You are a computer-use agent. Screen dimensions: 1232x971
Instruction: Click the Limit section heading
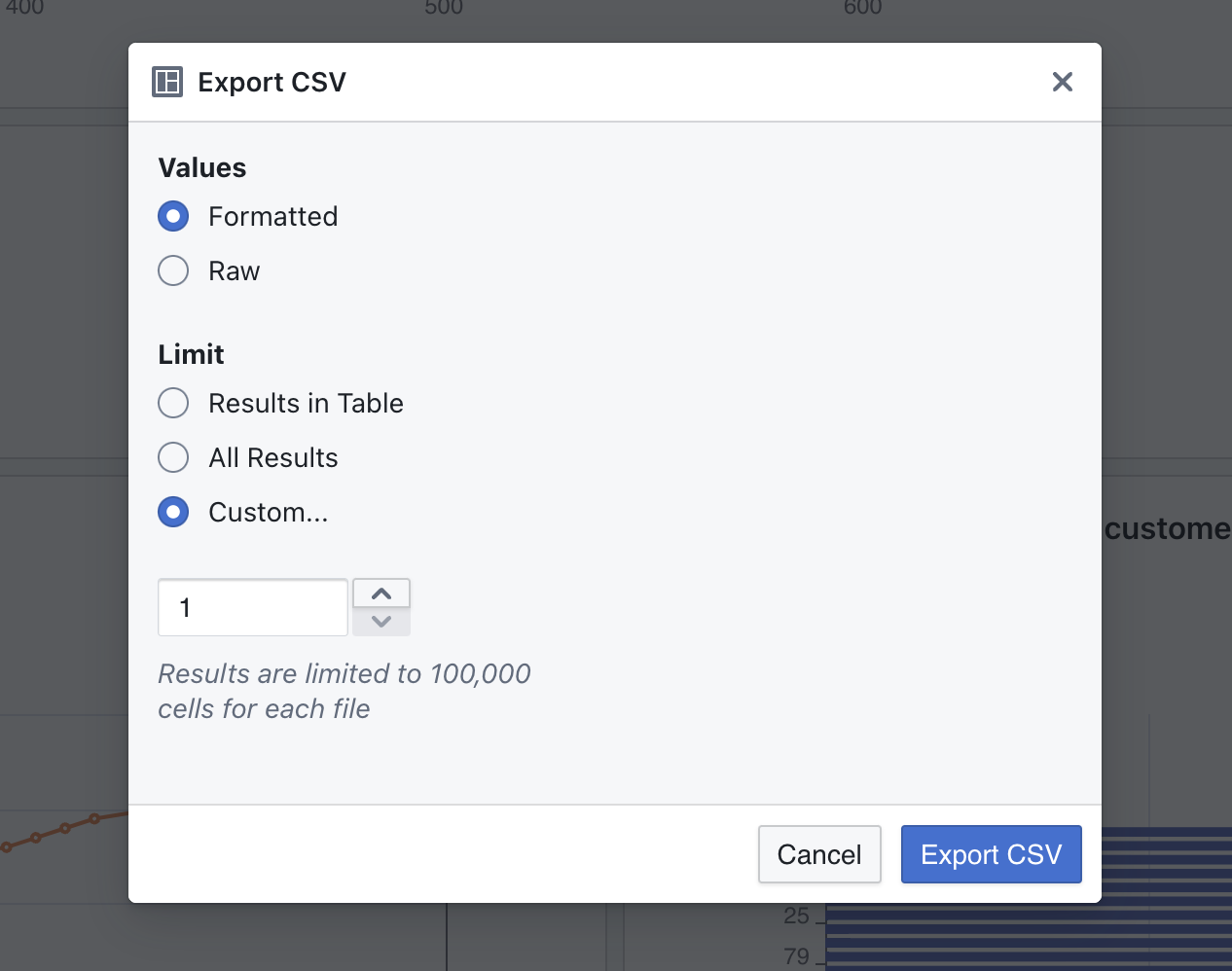coord(191,354)
